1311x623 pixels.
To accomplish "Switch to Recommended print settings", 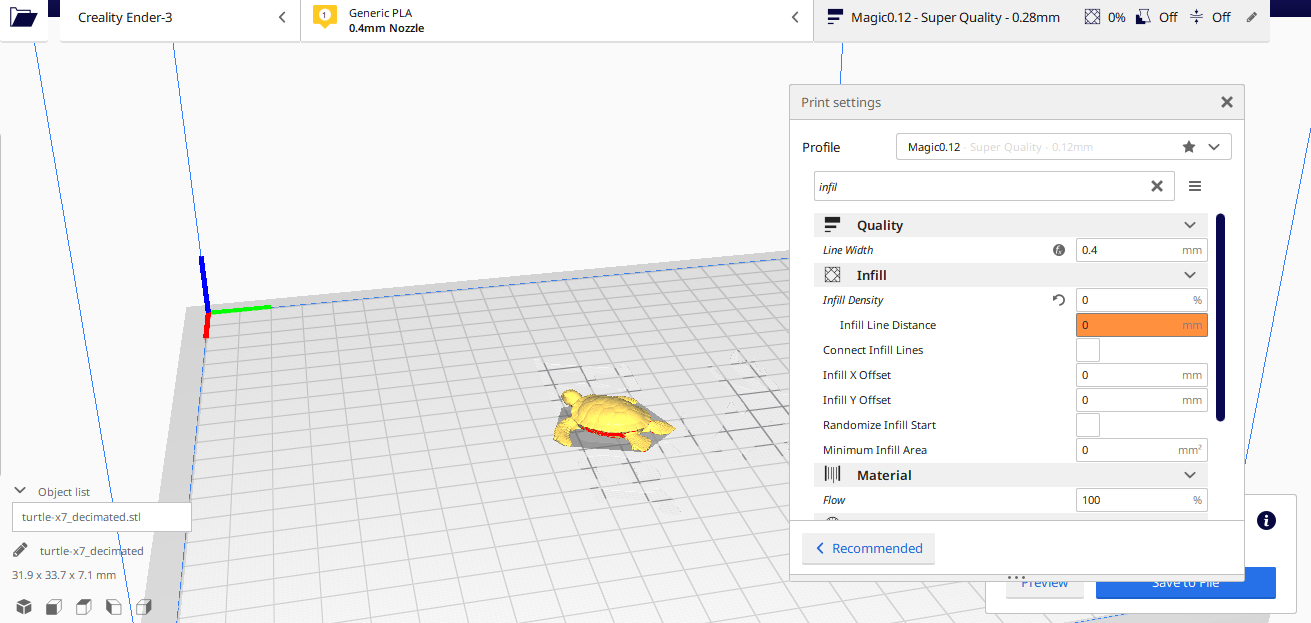I will 868,548.
